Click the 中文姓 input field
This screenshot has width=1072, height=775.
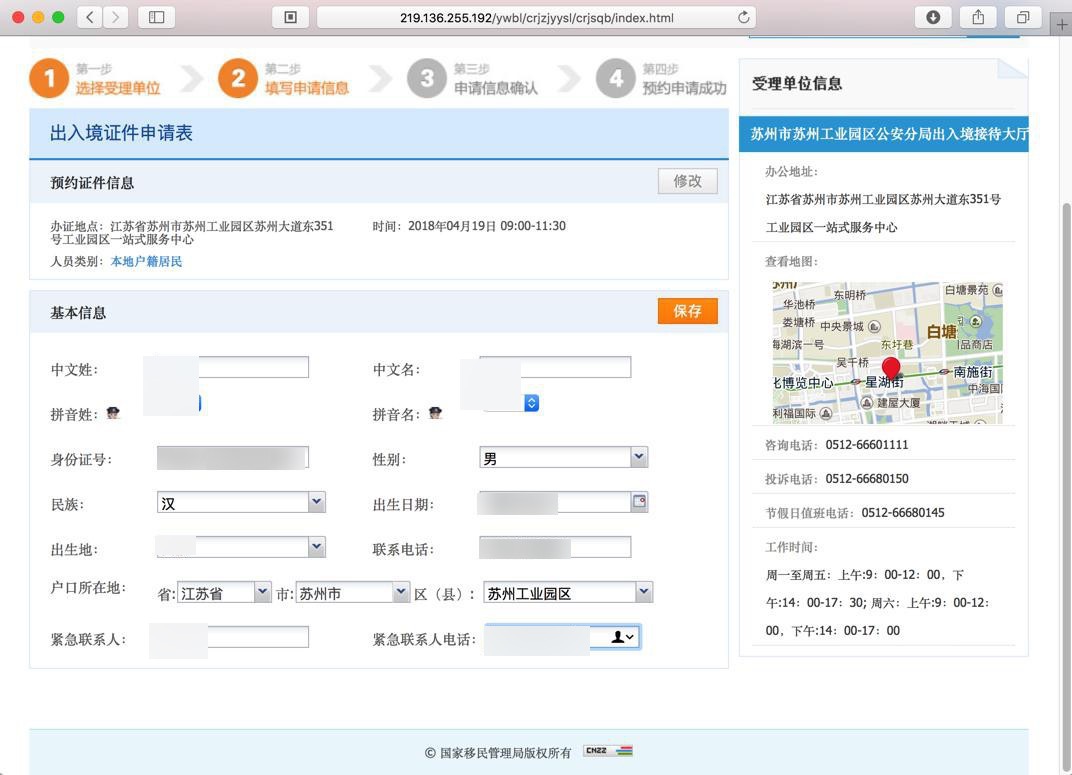(232, 367)
